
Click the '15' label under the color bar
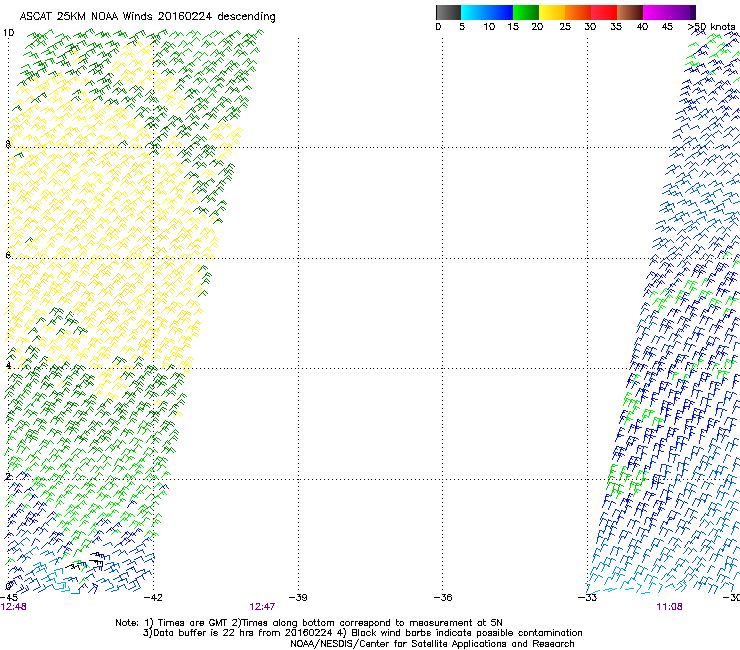point(513,26)
